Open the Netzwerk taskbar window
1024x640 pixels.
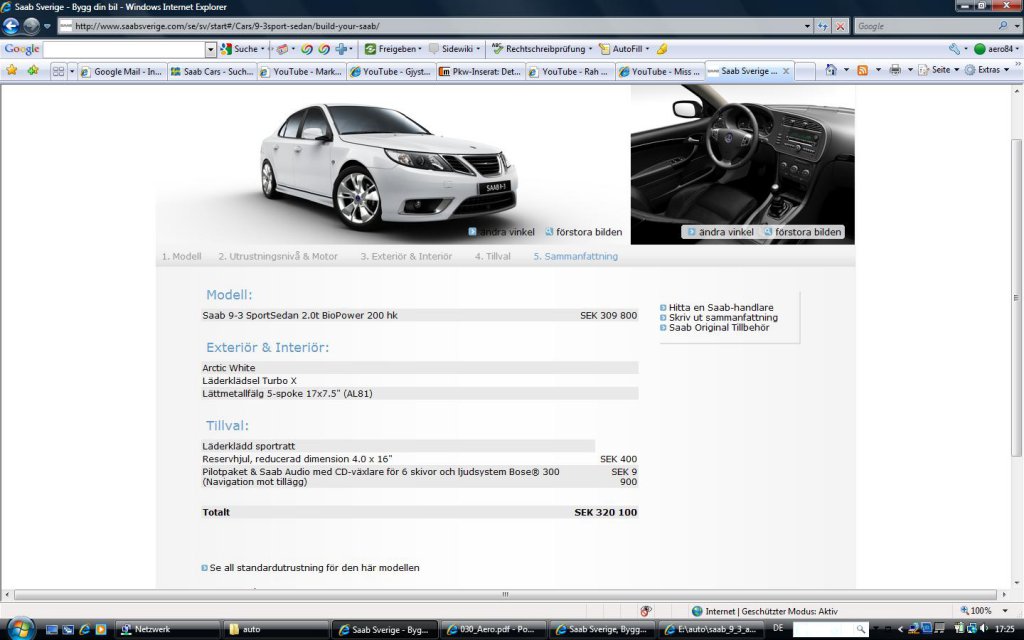168,630
